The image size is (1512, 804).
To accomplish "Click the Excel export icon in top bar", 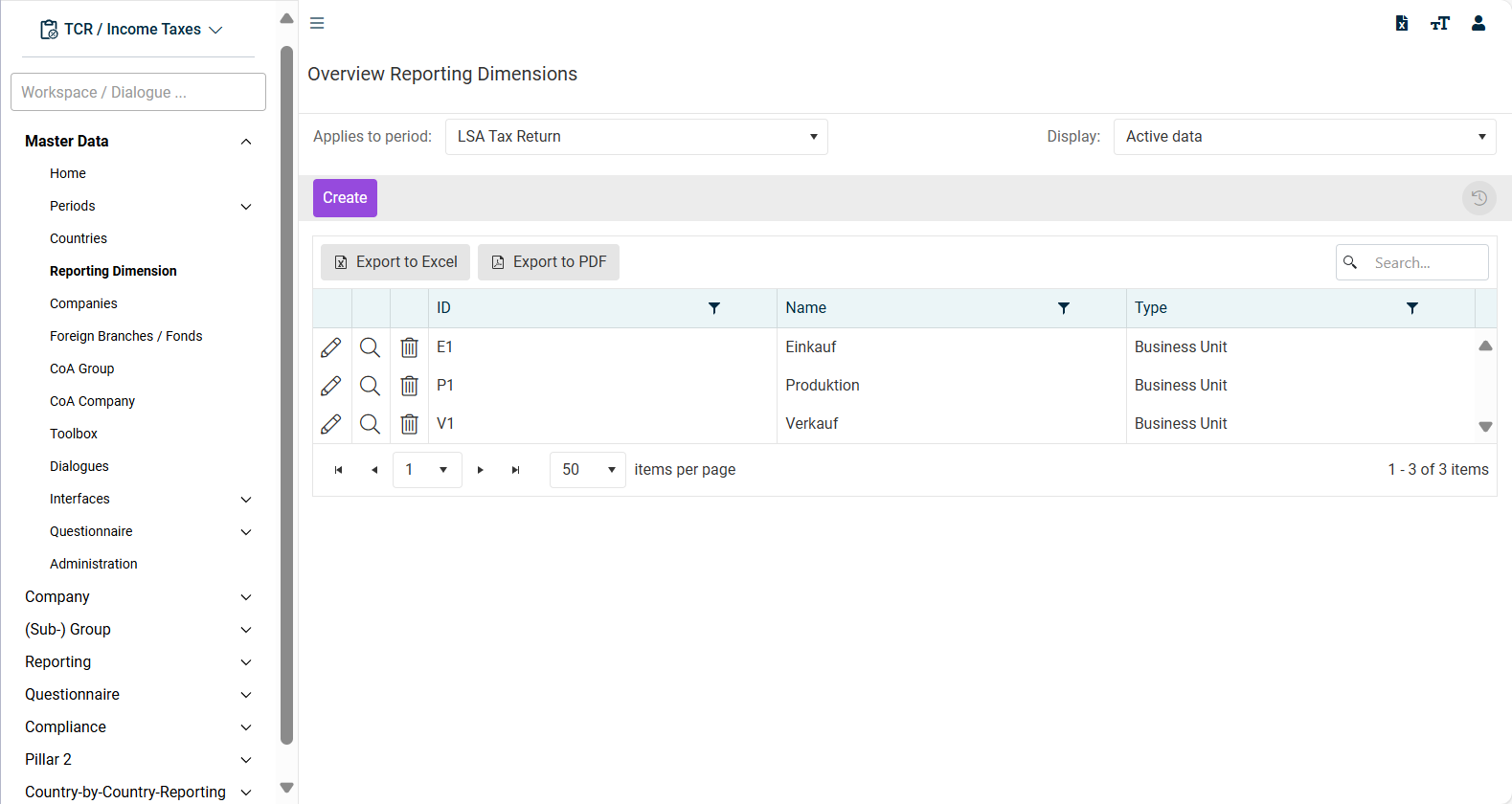I will pos(1402,23).
